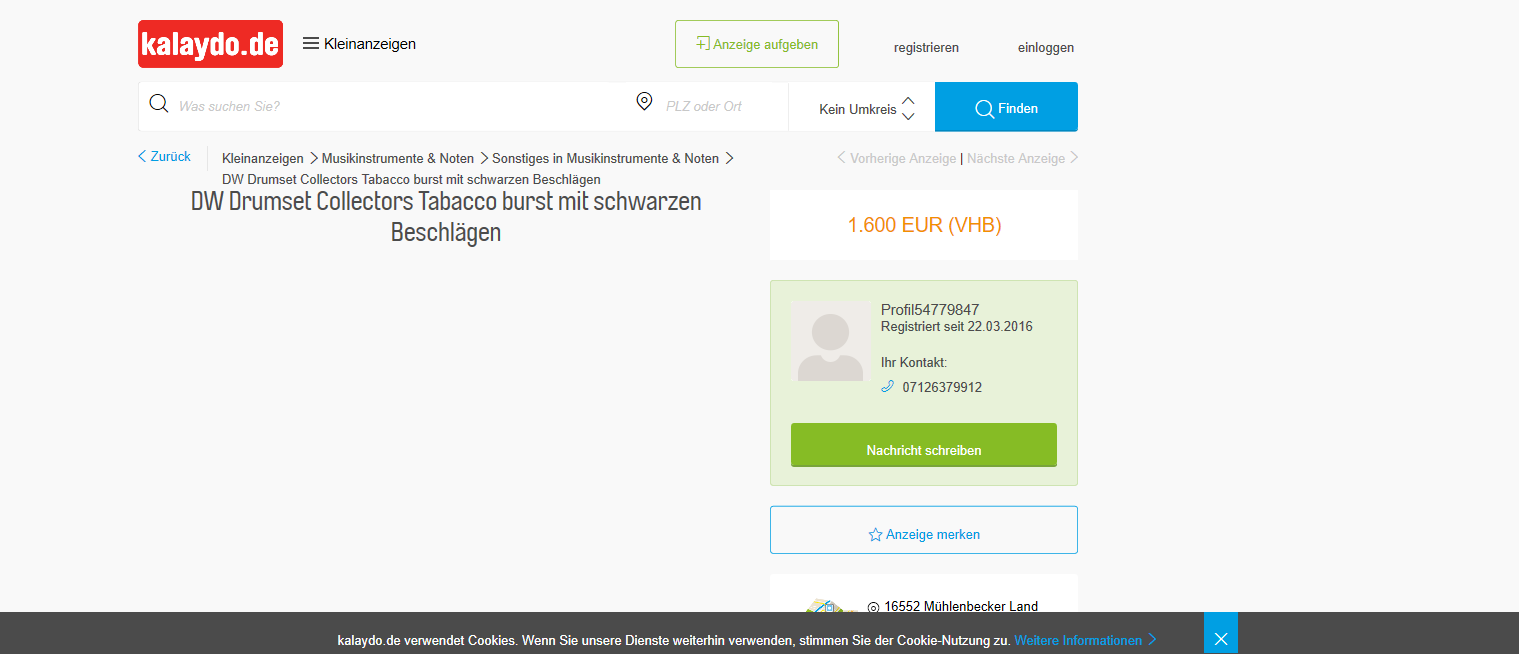
Task: Click the Nachricht schreiben button
Action: [x=924, y=445]
